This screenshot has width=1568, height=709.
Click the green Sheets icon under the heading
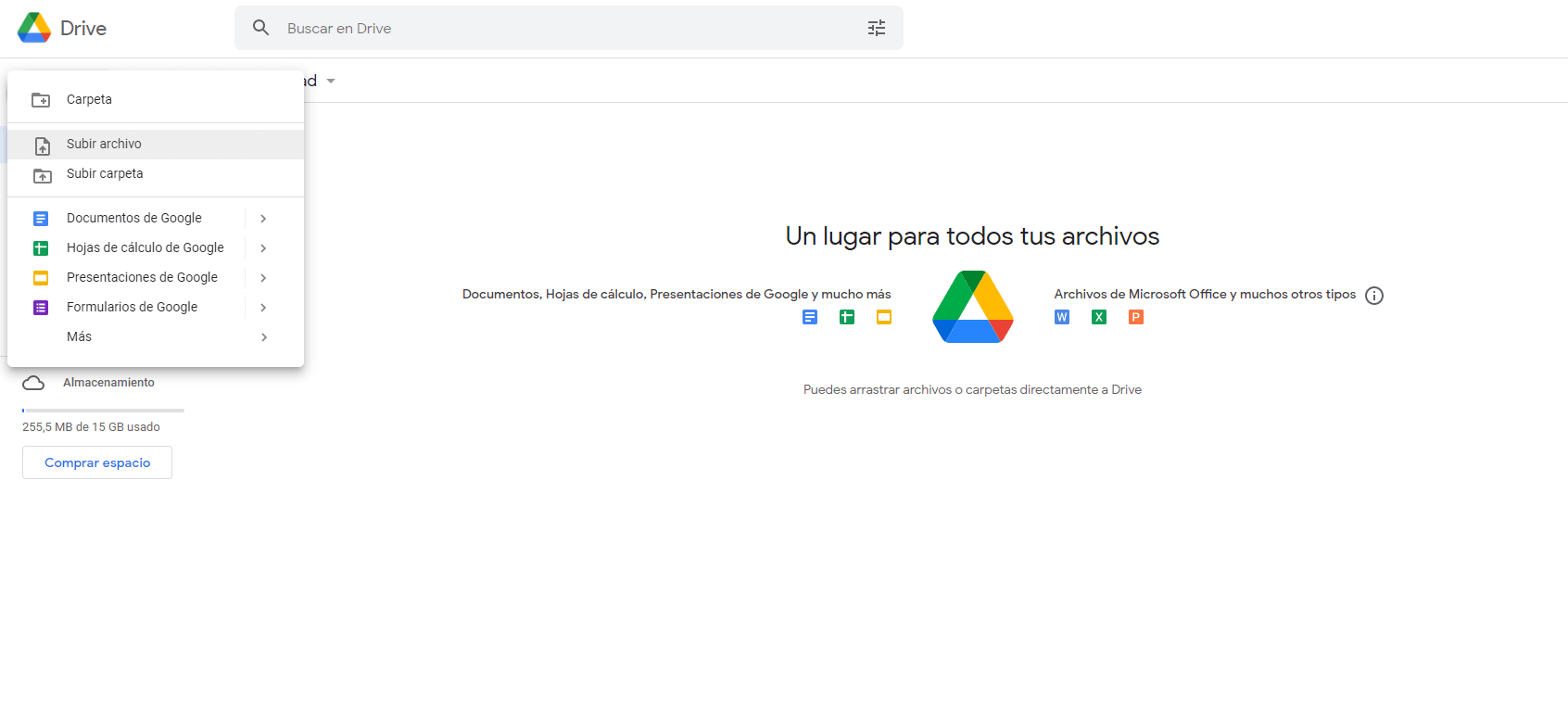pos(847,317)
